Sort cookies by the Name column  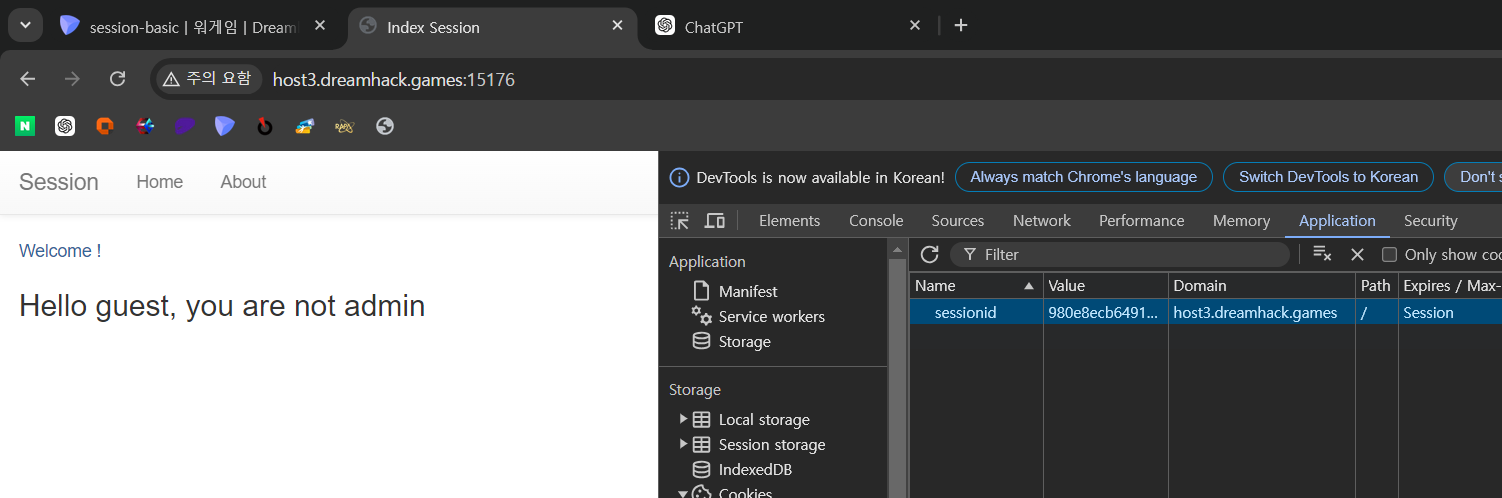[976, 285]
